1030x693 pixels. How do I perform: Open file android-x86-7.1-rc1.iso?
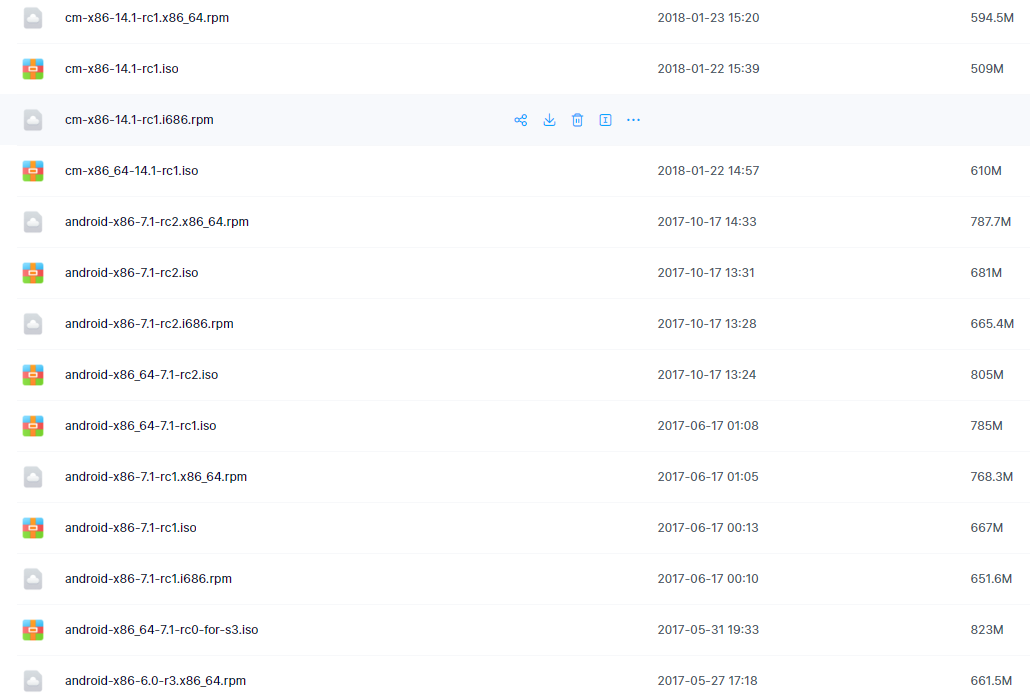pyautogui.click(x=131, y=528)
